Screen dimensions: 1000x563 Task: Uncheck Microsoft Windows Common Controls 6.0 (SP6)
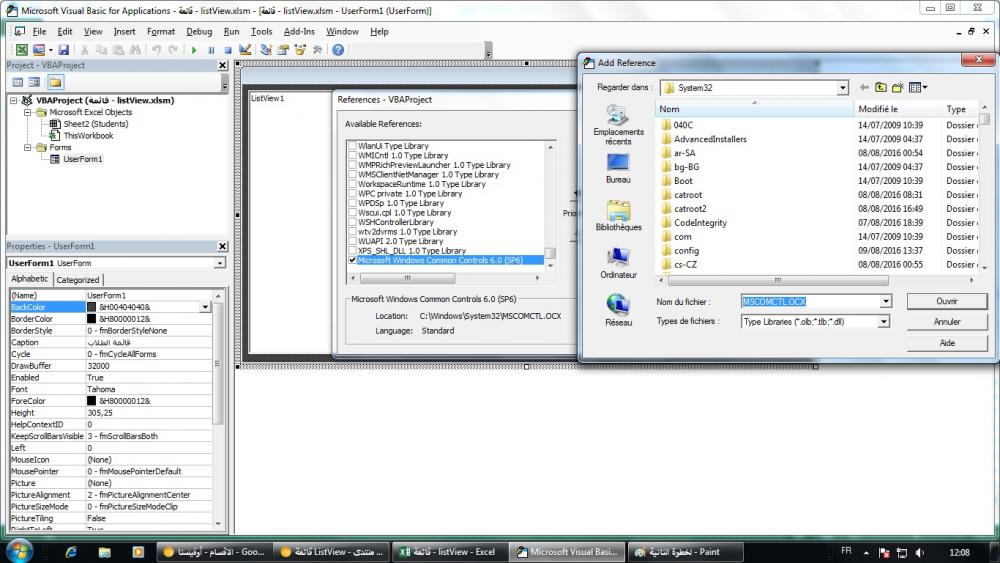point(353,260)
